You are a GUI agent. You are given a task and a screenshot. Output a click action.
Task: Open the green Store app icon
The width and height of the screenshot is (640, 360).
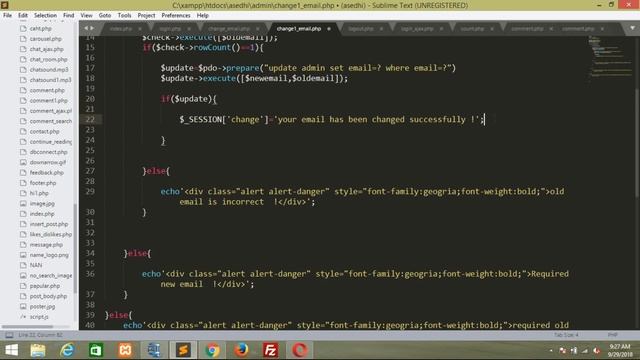[96, 350]
